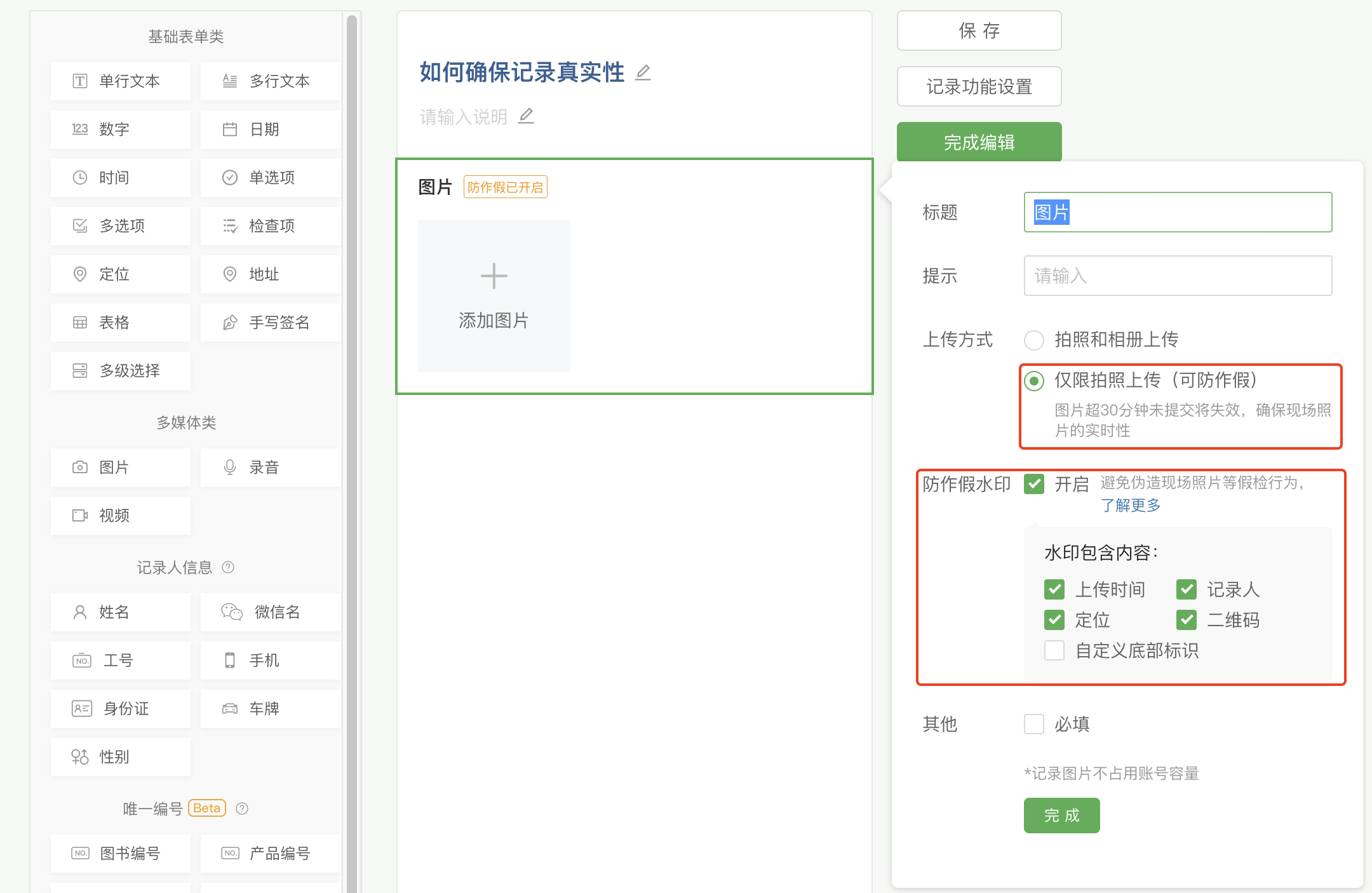Add the 车牌 license plate field

[271, 709]
